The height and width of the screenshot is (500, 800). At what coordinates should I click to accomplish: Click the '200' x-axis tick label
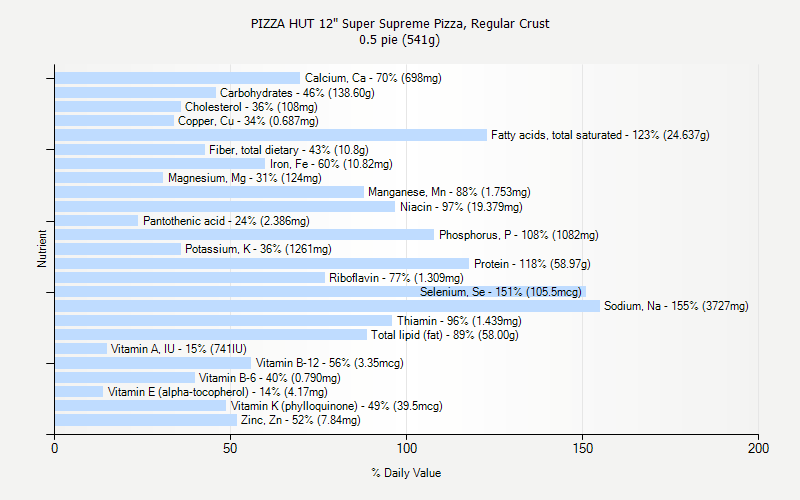click(x=758, y=448)
